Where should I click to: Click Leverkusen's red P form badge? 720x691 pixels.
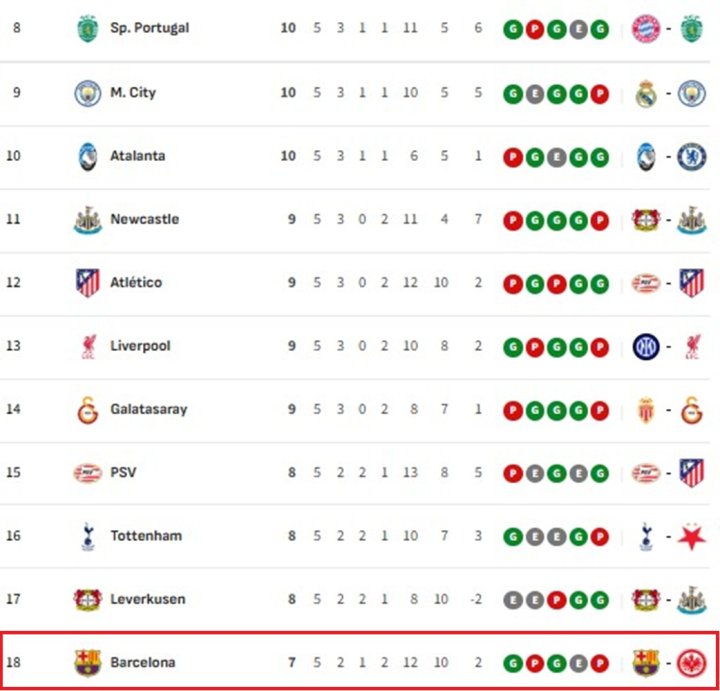pyautogui.click(x=556, y=600)
